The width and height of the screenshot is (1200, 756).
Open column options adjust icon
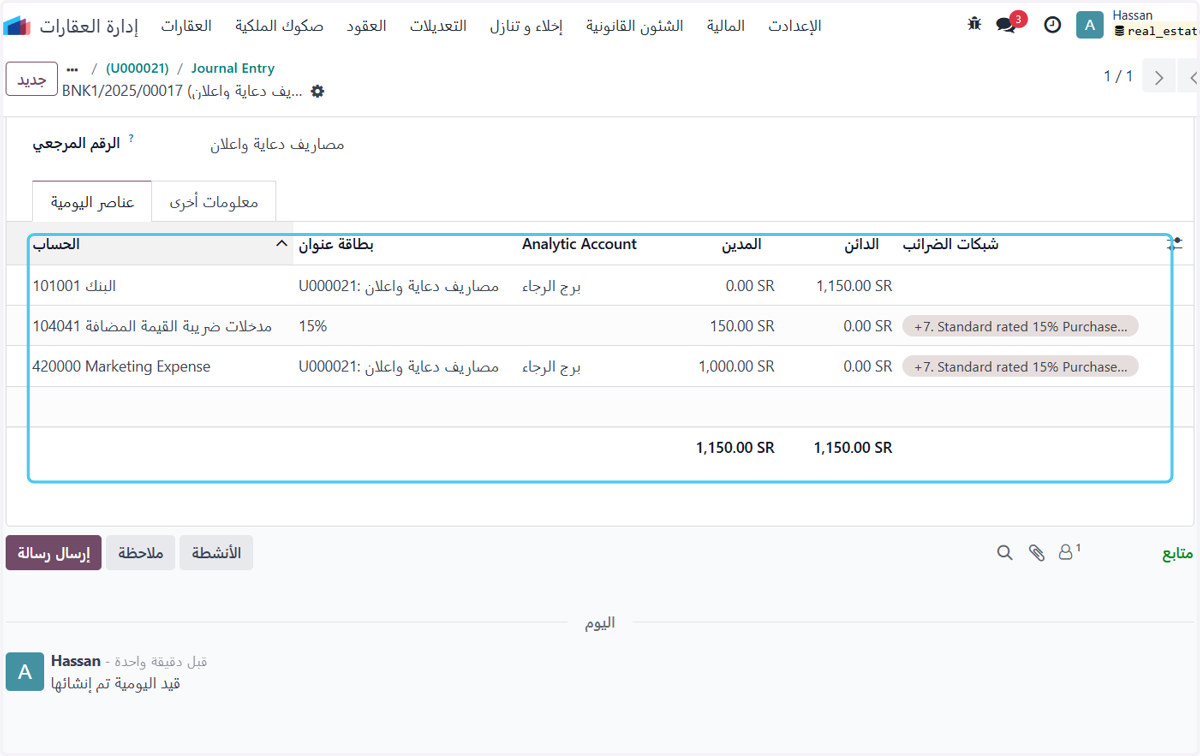(1176, 243)
